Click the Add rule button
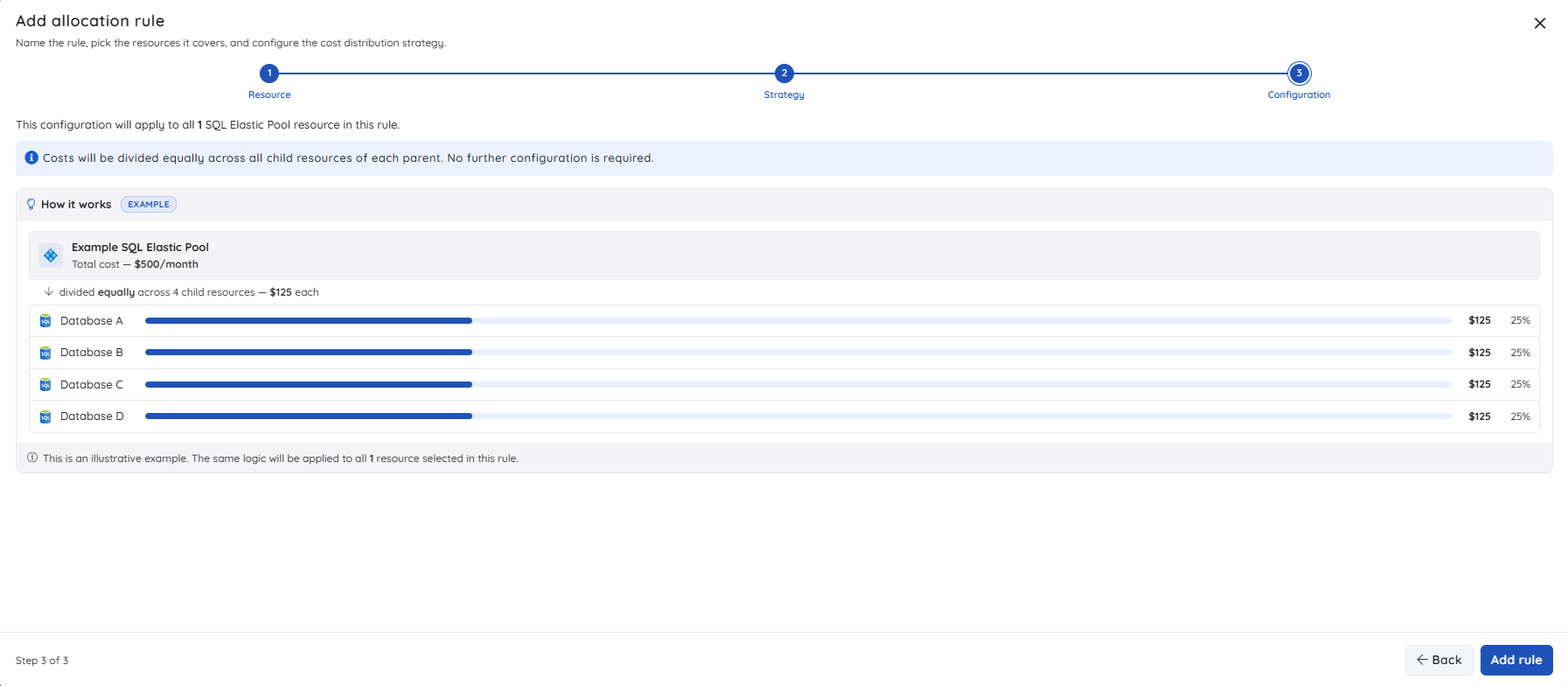 click(1516, 660)
